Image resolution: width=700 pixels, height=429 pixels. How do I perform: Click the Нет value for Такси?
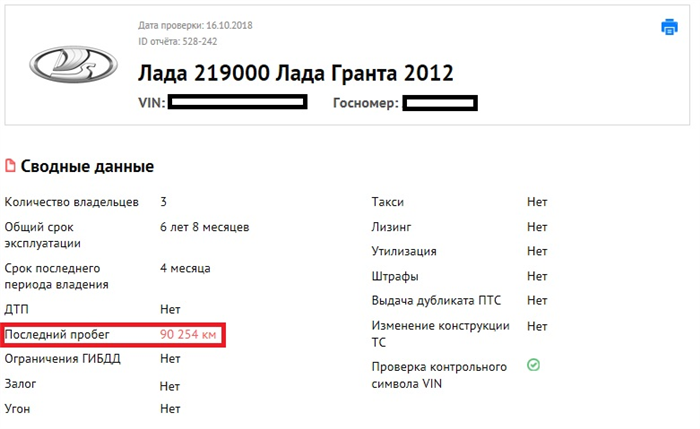point(537,202)
